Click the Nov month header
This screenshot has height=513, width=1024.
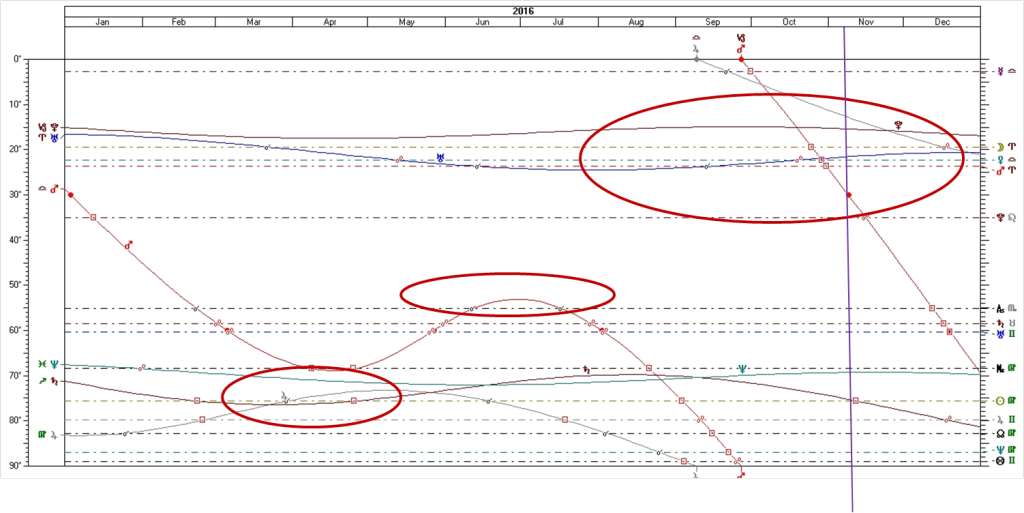point(866,21)
